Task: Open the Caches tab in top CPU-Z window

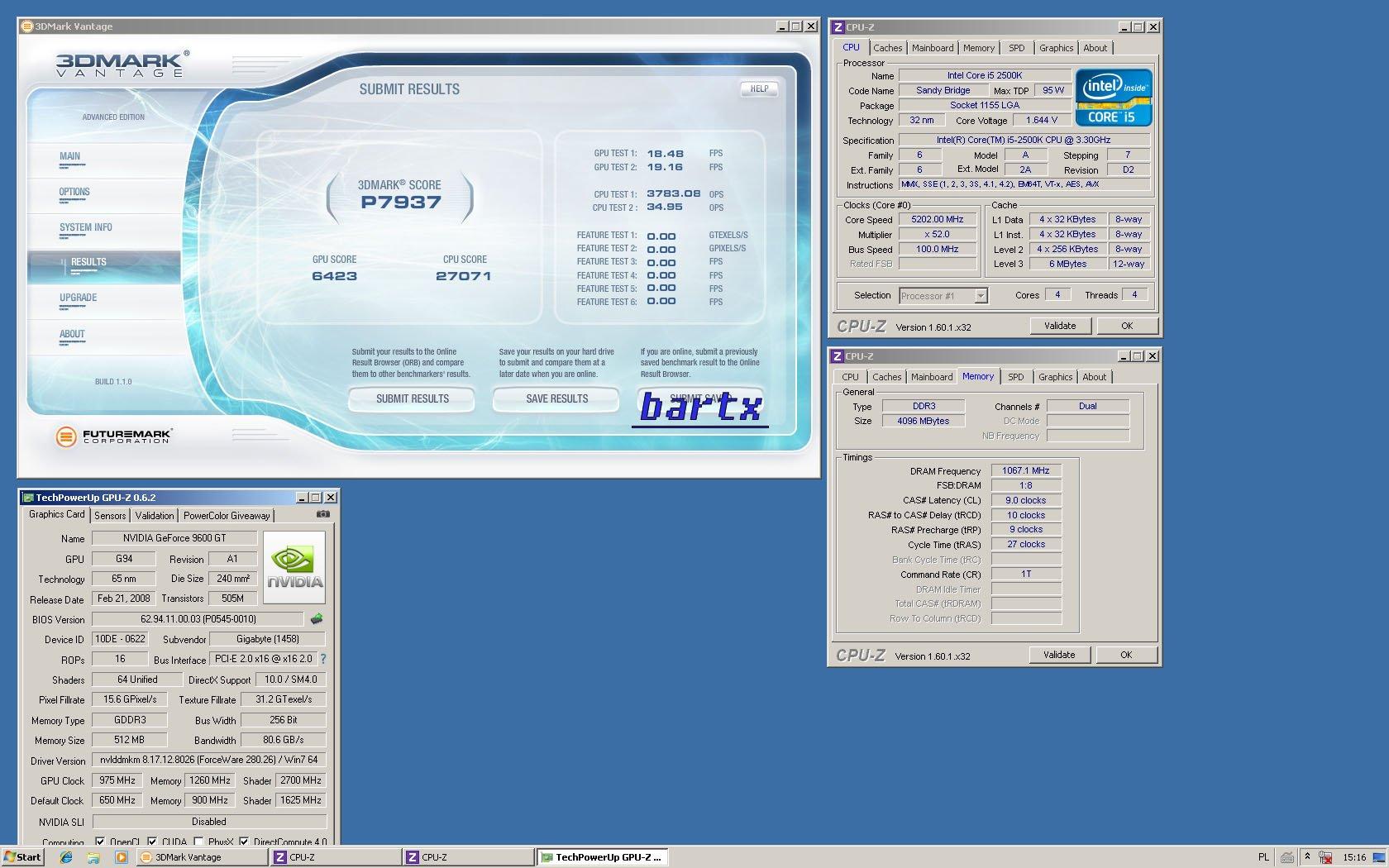Action: [x=887, y=48]
